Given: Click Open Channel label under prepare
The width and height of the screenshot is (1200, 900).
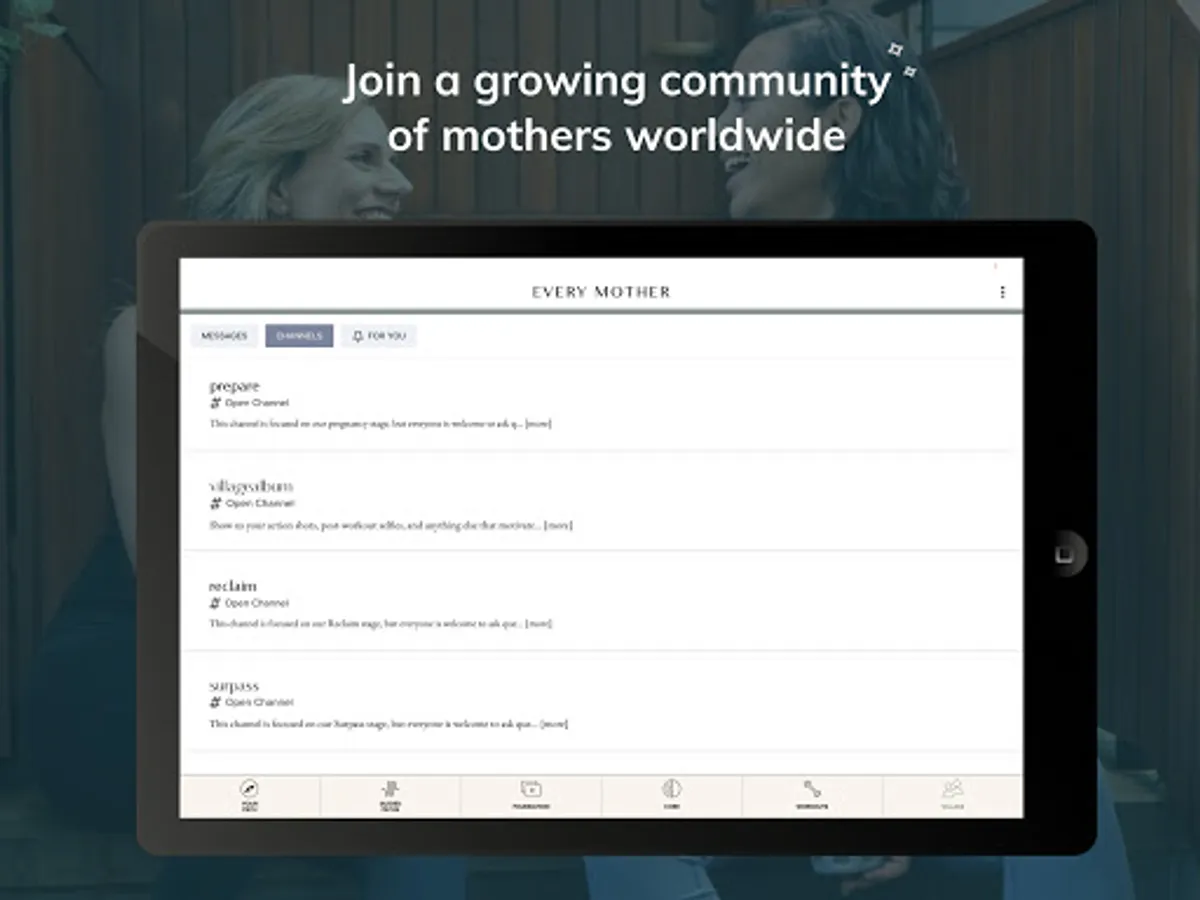Looking at the screenshot, I should coord(257,403).
